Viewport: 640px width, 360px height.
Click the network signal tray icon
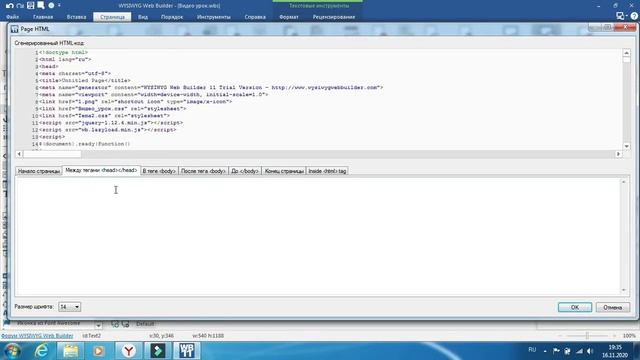579,351
